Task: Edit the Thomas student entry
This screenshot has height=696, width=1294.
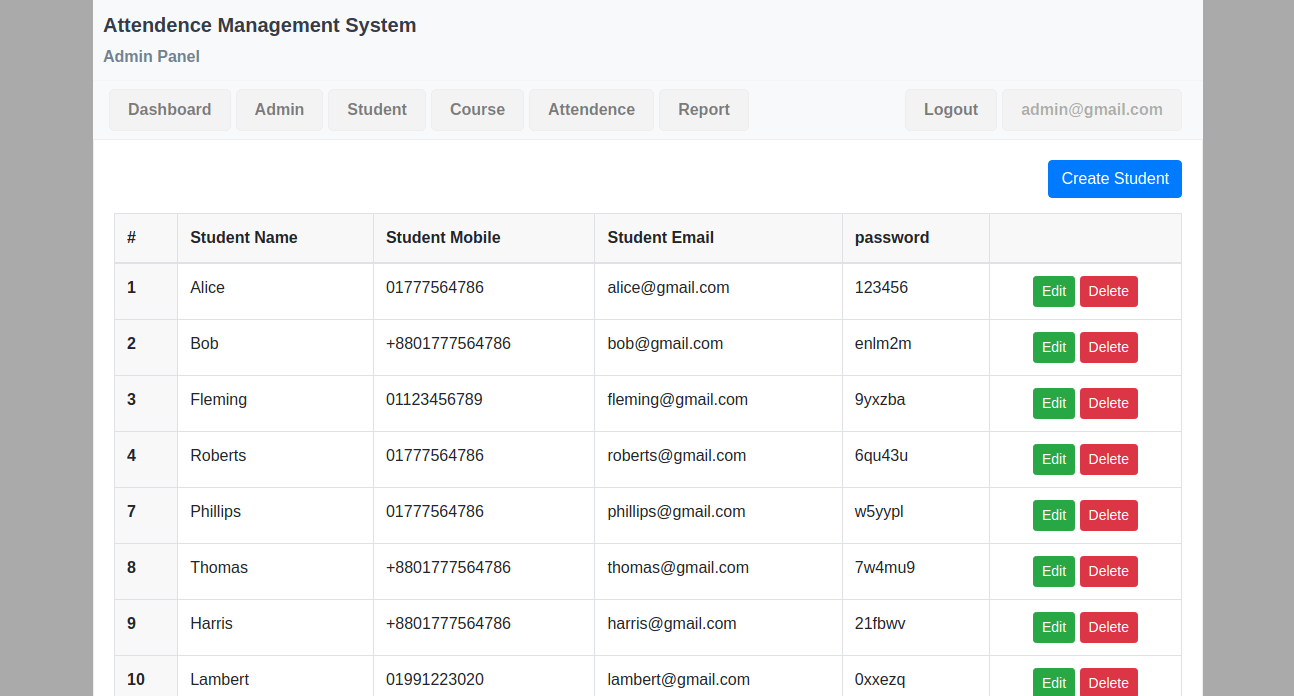Action: (x=1054, y=571)
